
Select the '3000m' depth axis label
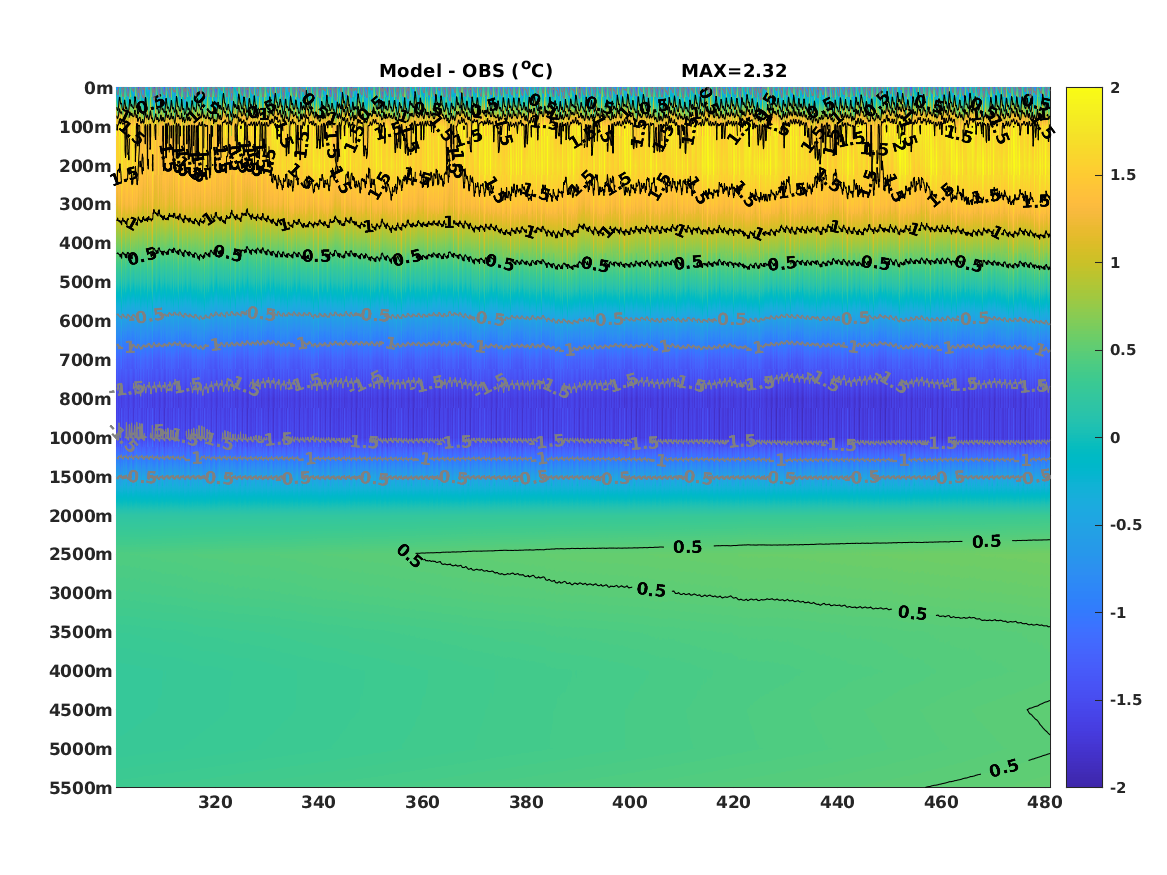click(x=81, y=593)
